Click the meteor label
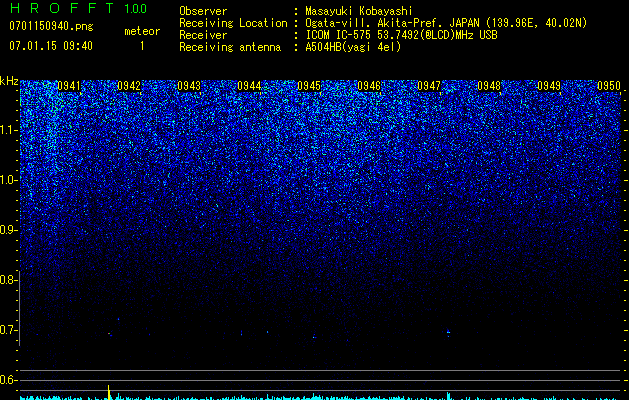This screenshot has height=400, width=629. pyautogui.click(x=142, y=31)
